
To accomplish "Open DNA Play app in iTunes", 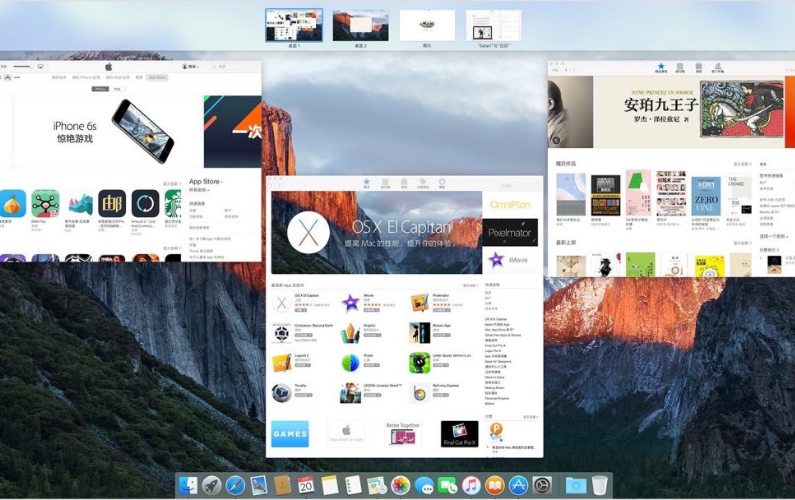I will [45, 204].
